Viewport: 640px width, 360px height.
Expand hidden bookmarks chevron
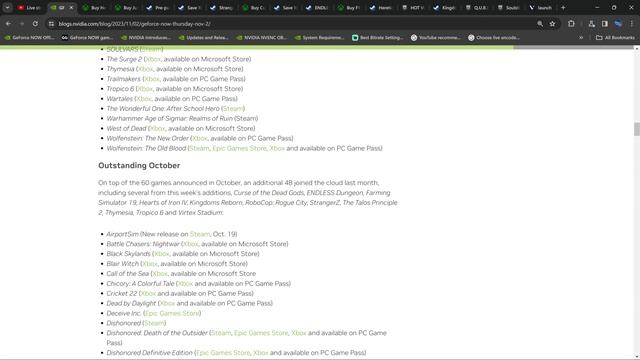(581, 38)
